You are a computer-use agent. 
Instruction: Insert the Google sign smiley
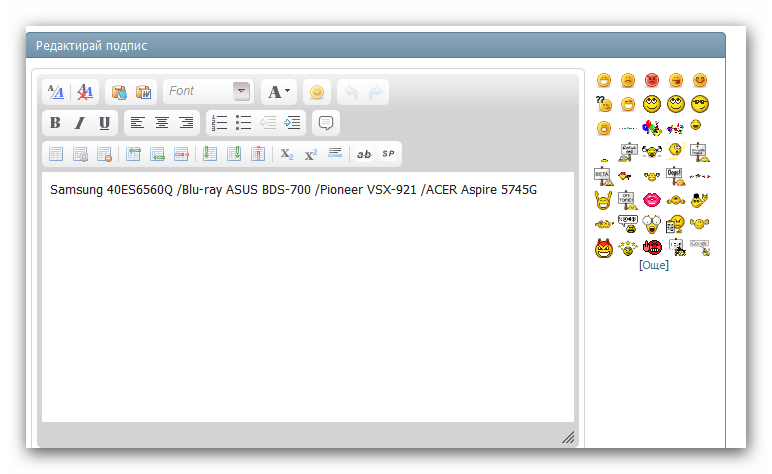pyautogui.click(x=700, y=248)
